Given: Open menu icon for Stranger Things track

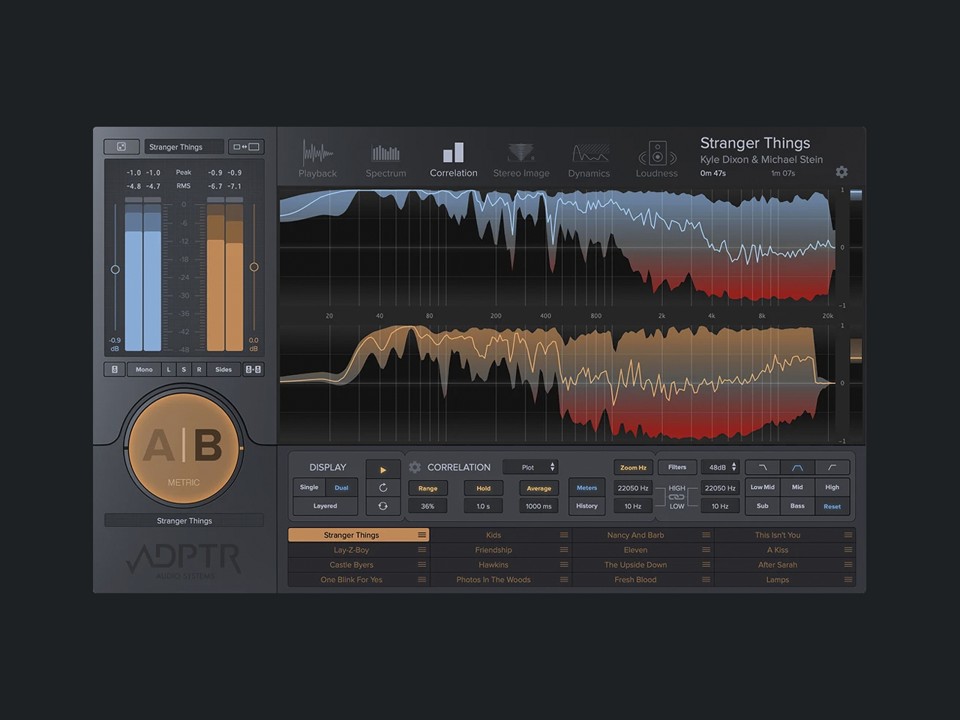Looking at the screenshot, I should 422,535.
